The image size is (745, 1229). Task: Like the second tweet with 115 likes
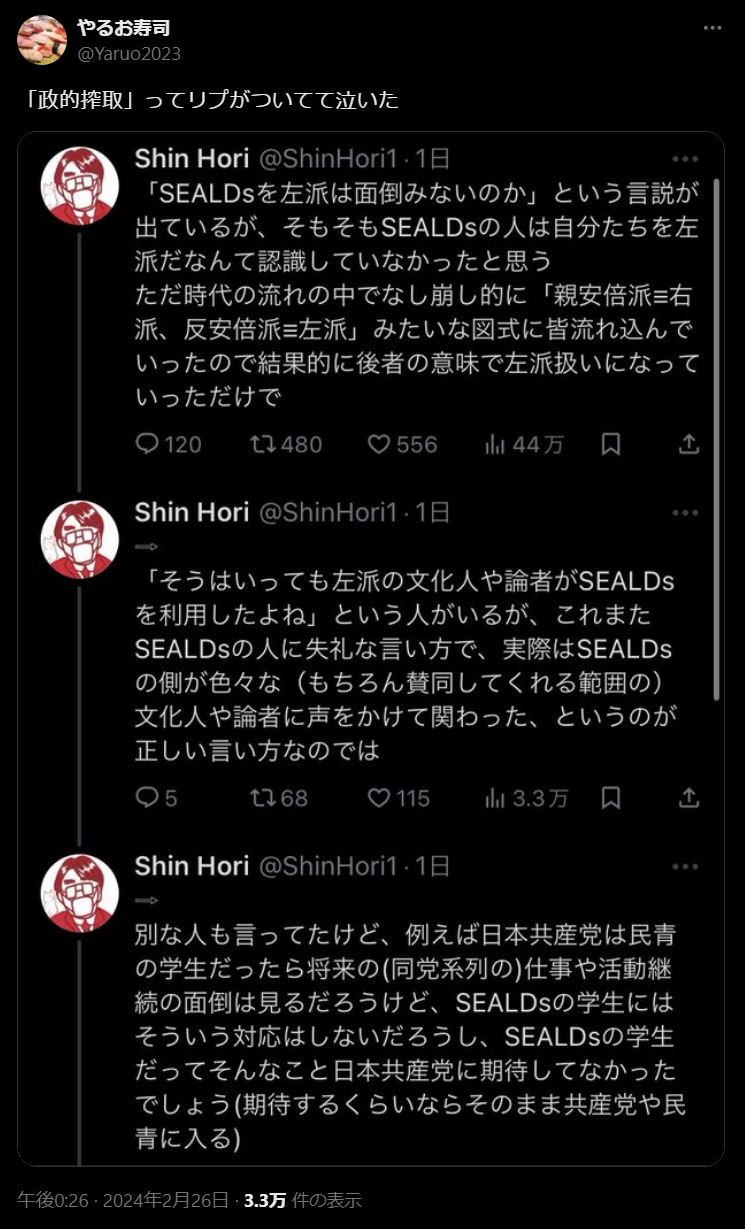(379, 797)
